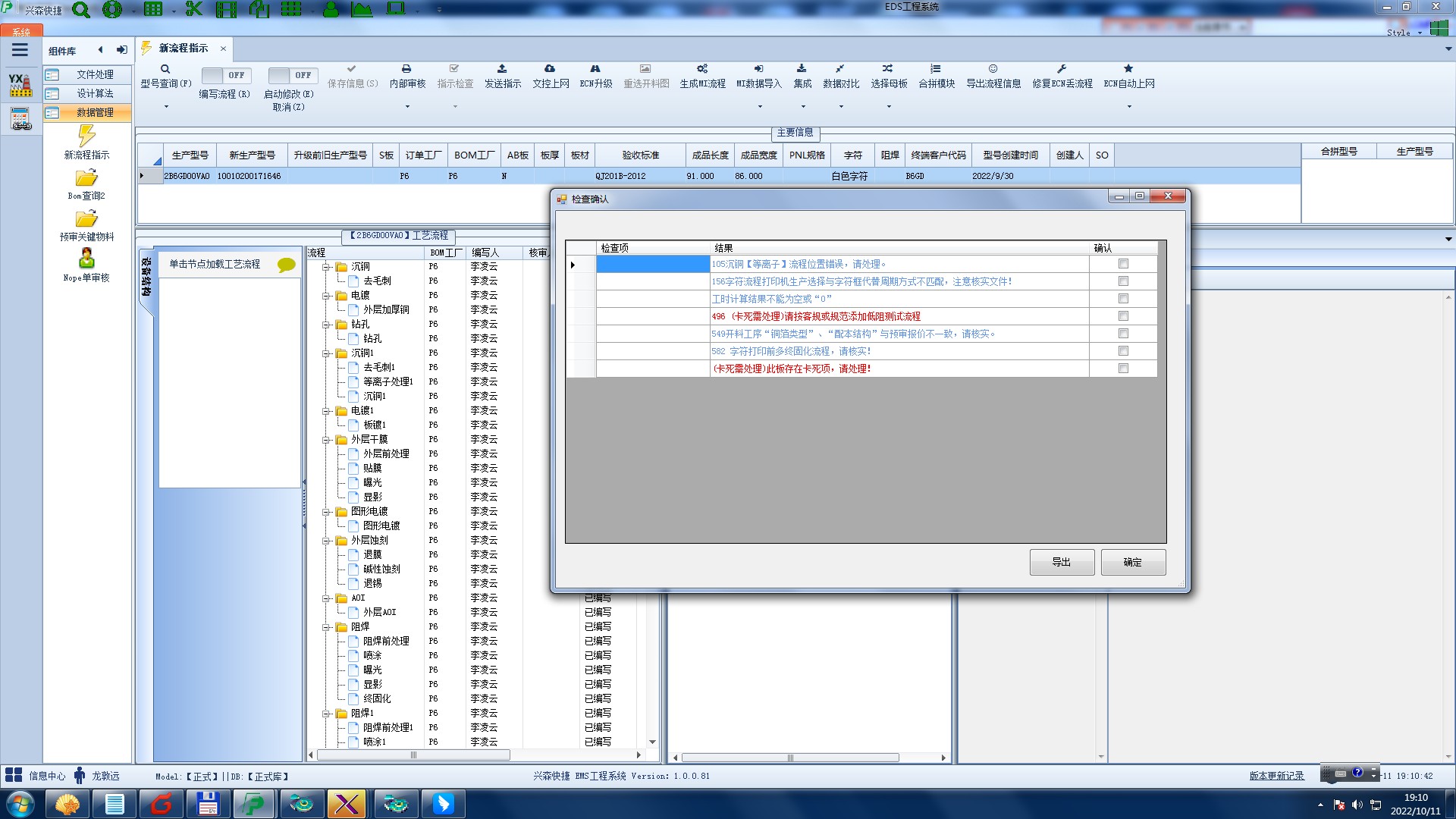The height and width of the screenshot is (819, 1456).
Task: Click the 生成MI流程 gears icon
Action: [702, 69]
